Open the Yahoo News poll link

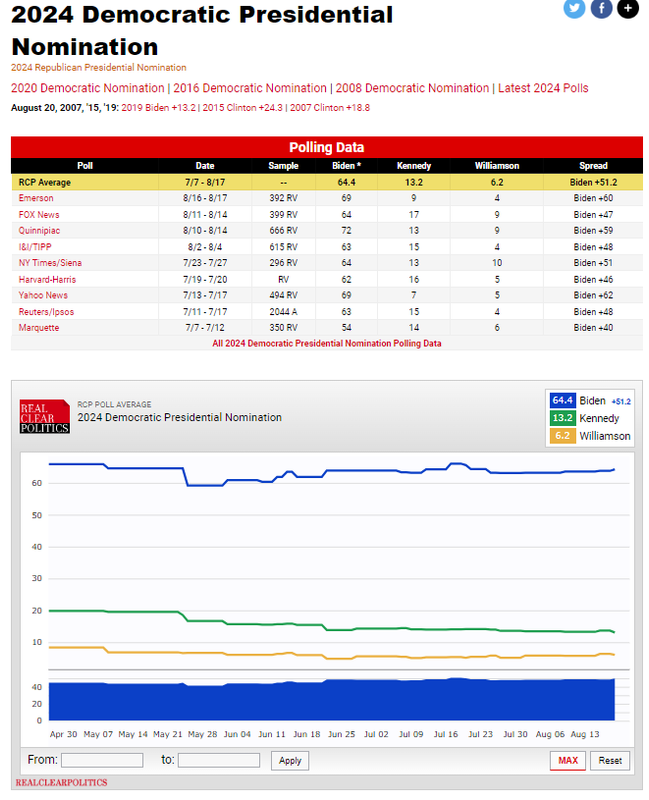[x=43, y=295]
